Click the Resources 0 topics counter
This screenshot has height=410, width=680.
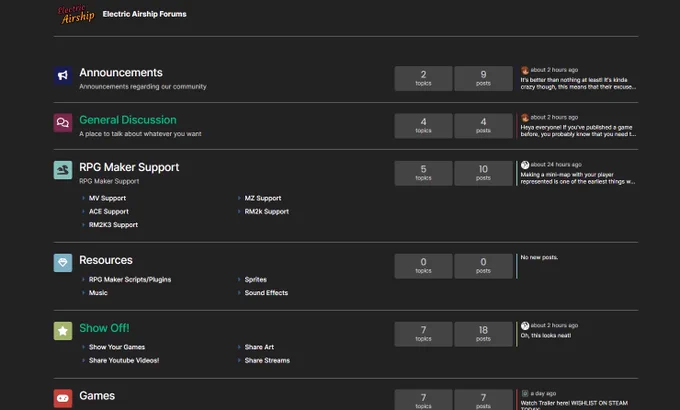click(x=423, y=266)
